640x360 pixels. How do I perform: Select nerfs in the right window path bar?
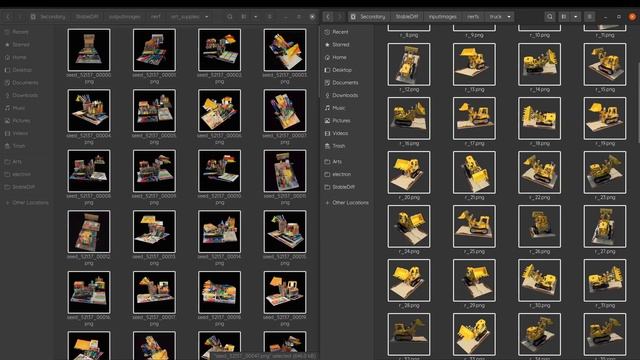click(x=473, y=17)
